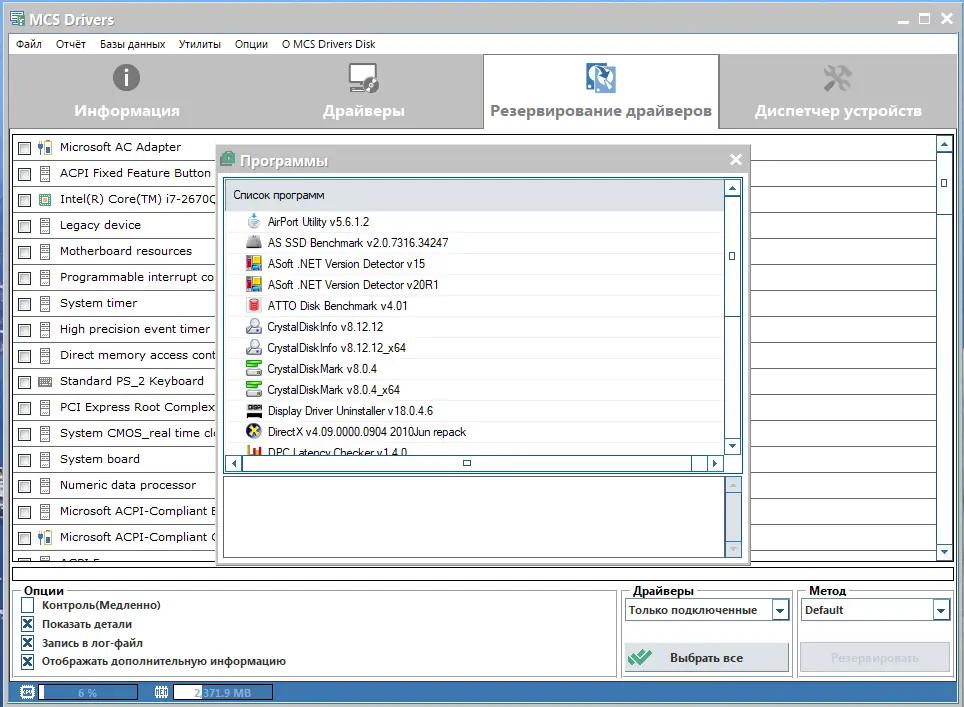Image resolution: width=964 pixels, height=707 pixels.
Task: Click the programs list scroll left arrow
Action: point(234,463)
